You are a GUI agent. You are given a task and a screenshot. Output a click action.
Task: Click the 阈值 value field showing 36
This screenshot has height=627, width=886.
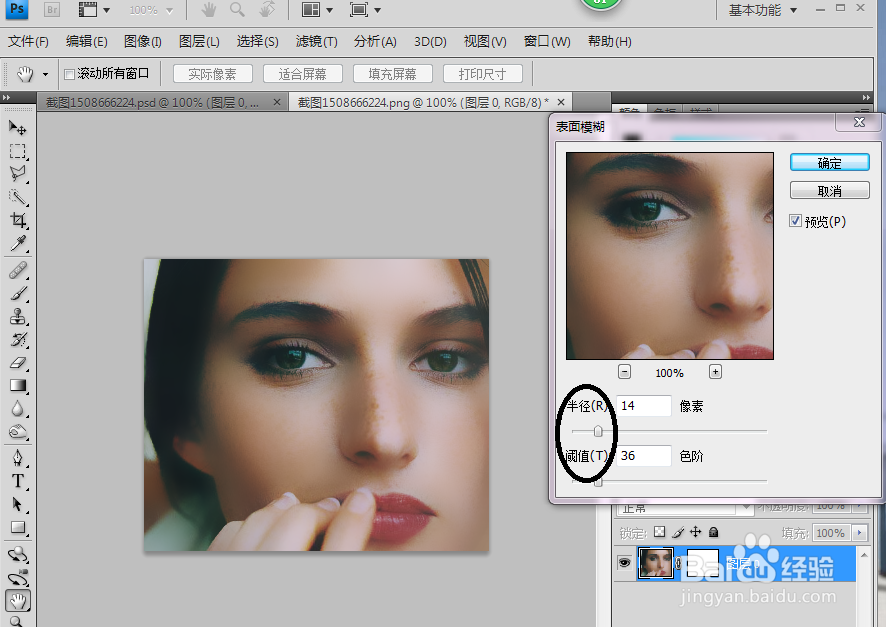pos(644,456)
